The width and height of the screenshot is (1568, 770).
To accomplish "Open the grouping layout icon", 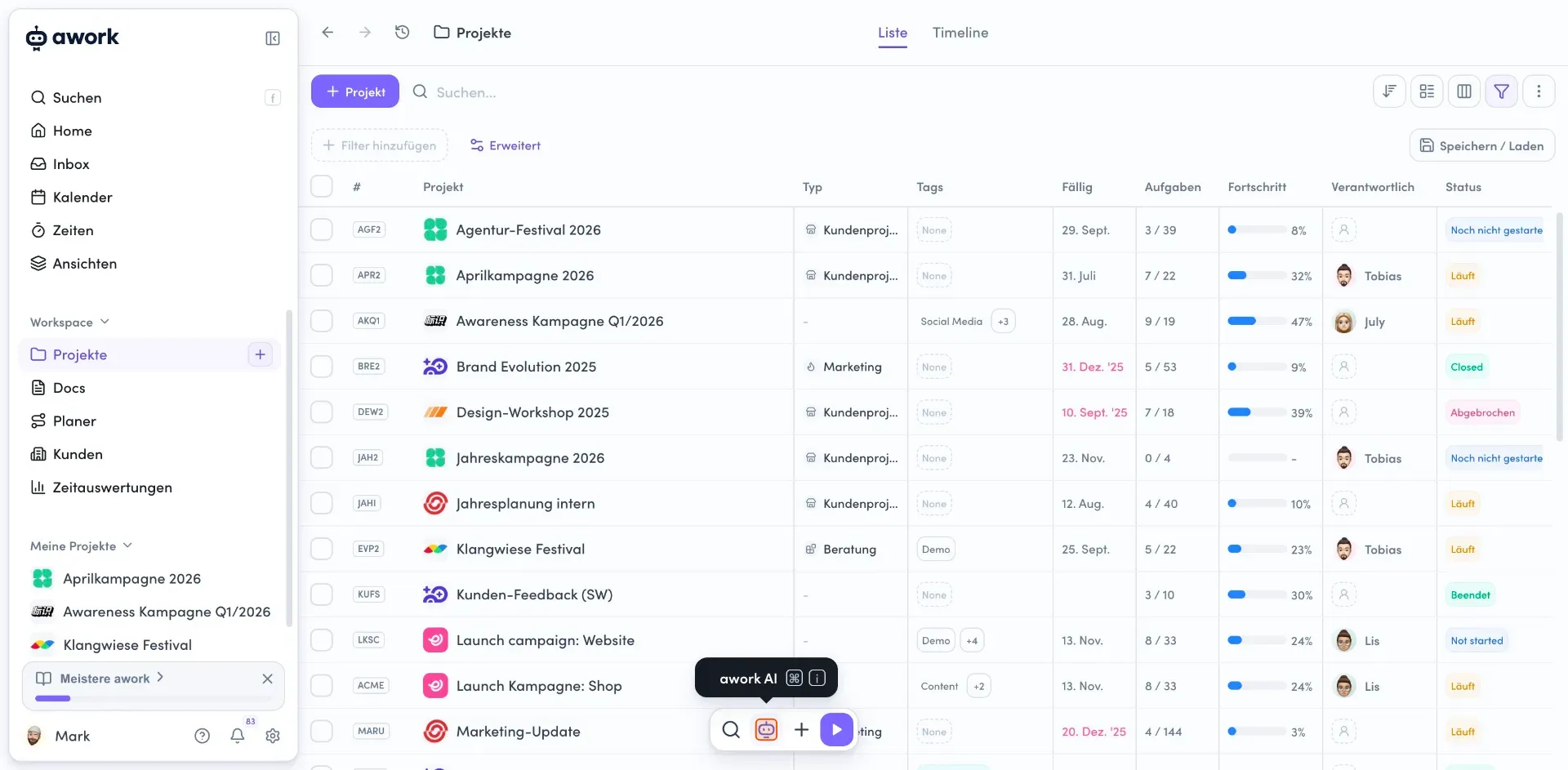I will pyautogui.click(x=1427, y=91).
